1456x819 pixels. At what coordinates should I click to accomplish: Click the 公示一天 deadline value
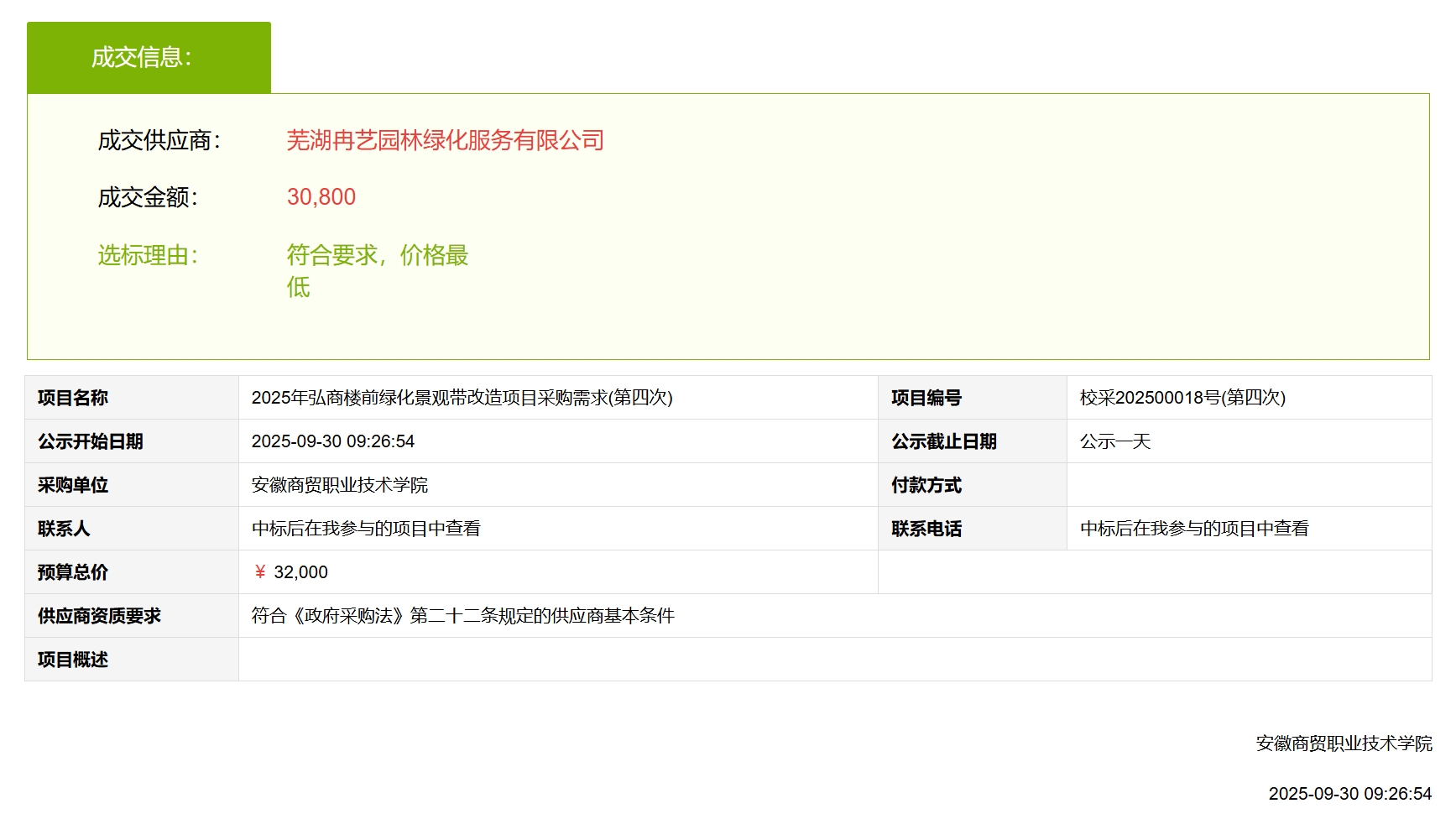tap(1114, 441)
